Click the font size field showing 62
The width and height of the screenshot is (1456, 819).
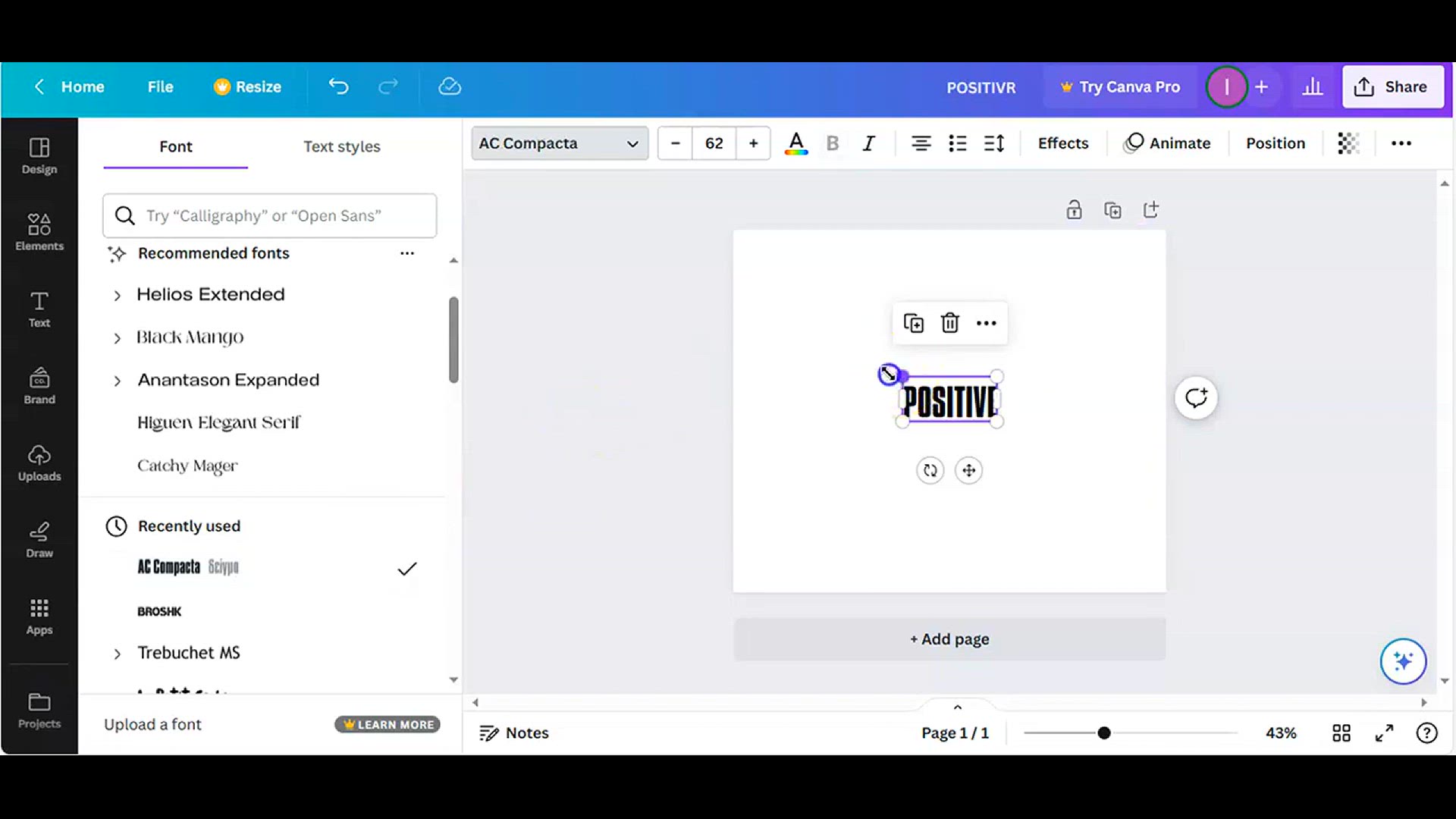pos(714,143)
